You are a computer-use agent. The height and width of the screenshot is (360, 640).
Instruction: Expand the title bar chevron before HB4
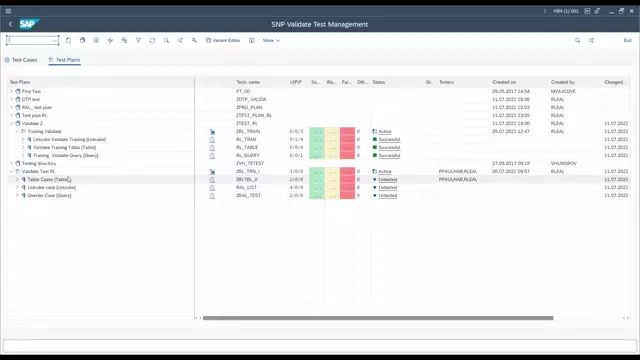pos(544,11)
